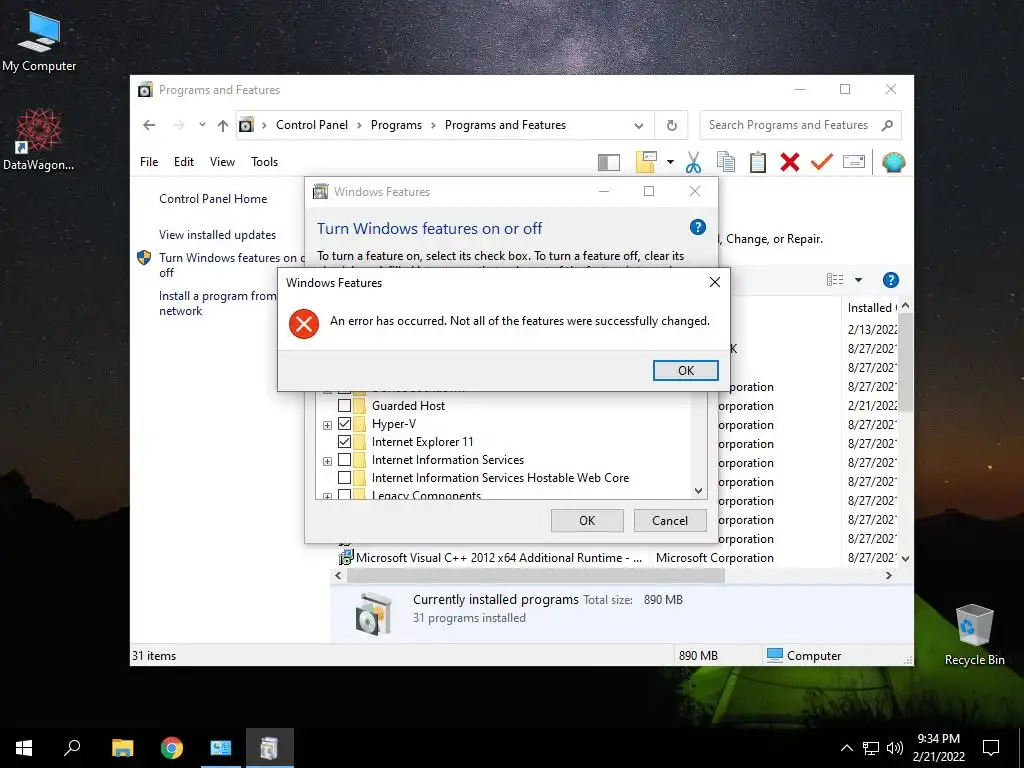Click Turn Windows features on or off link
This screenshot has height=768, width=1024.
[230, 265]
